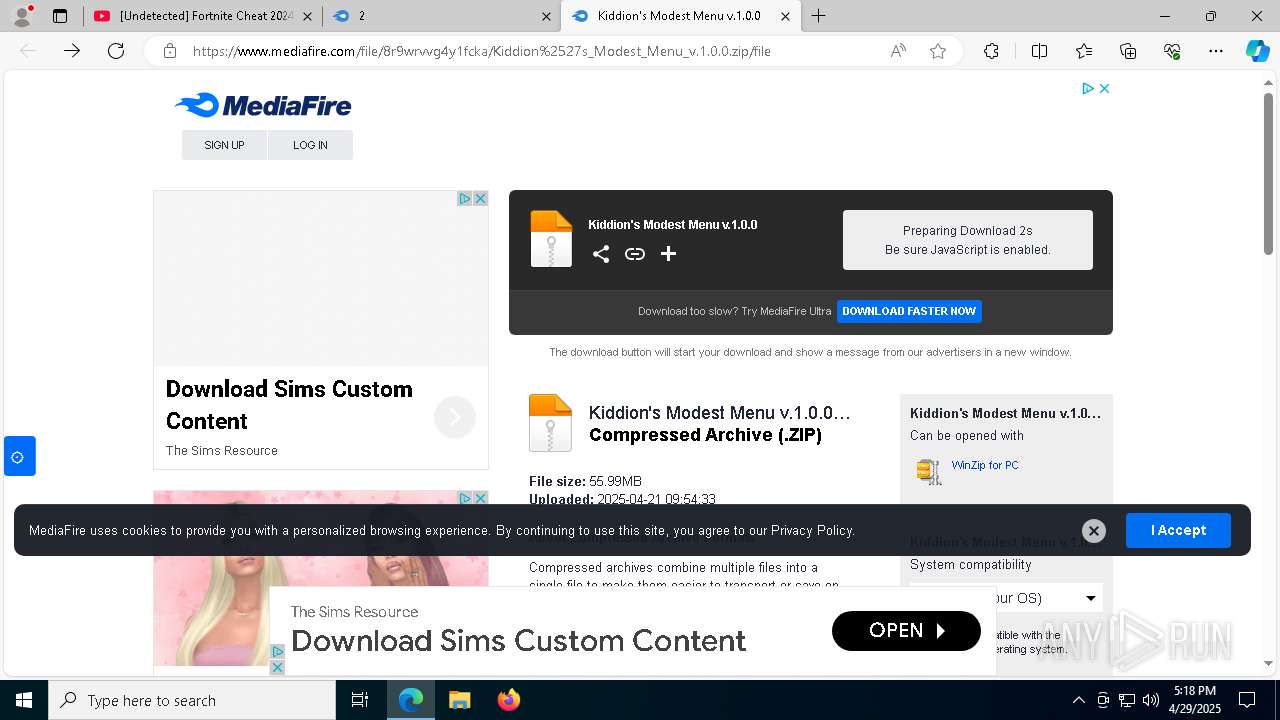1280x720 pixels.
Task: Click the MediaFire URL address bar
Action: tap(481, 51)
